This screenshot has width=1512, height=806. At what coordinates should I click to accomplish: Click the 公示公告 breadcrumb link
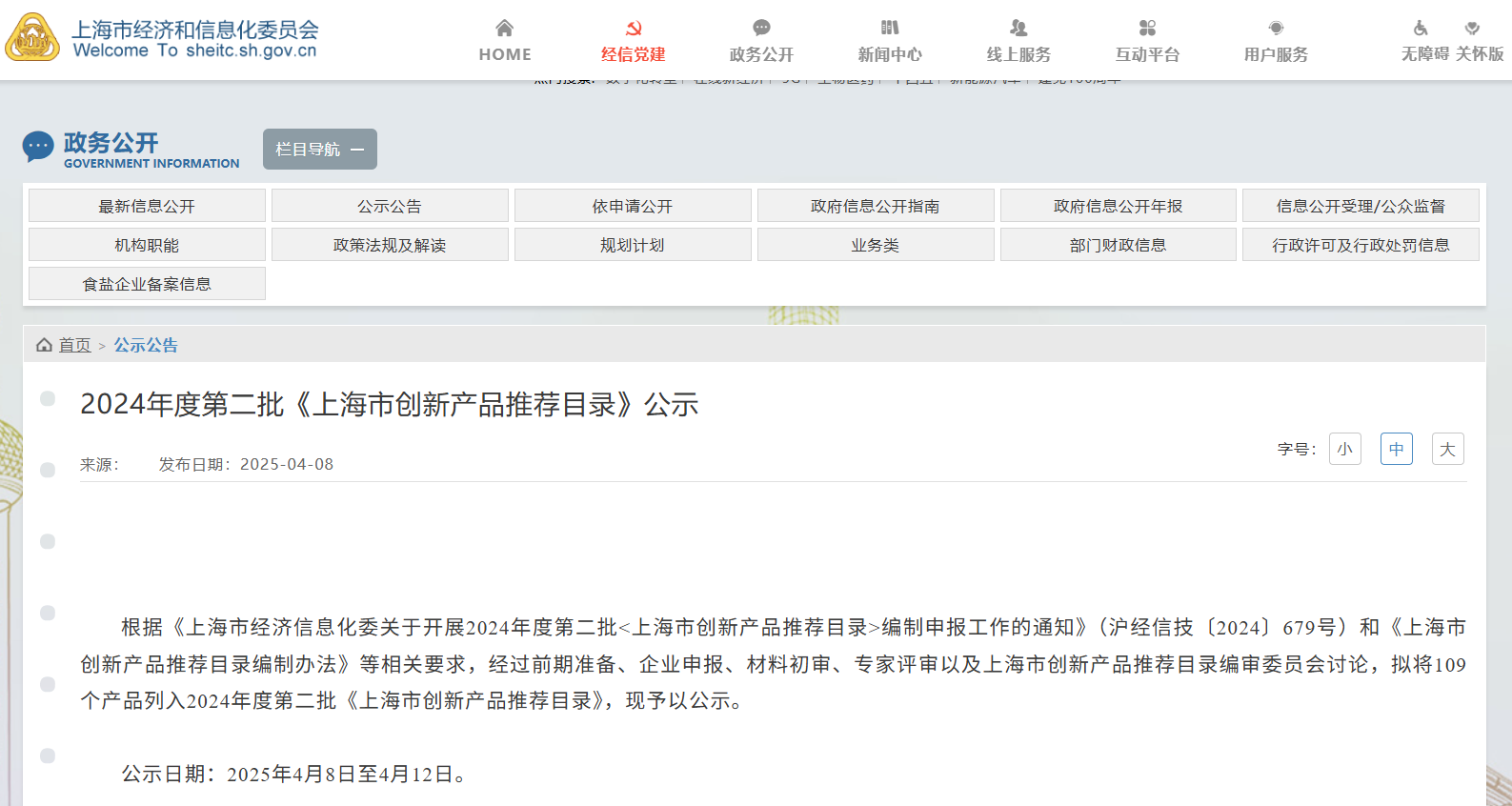146,345
